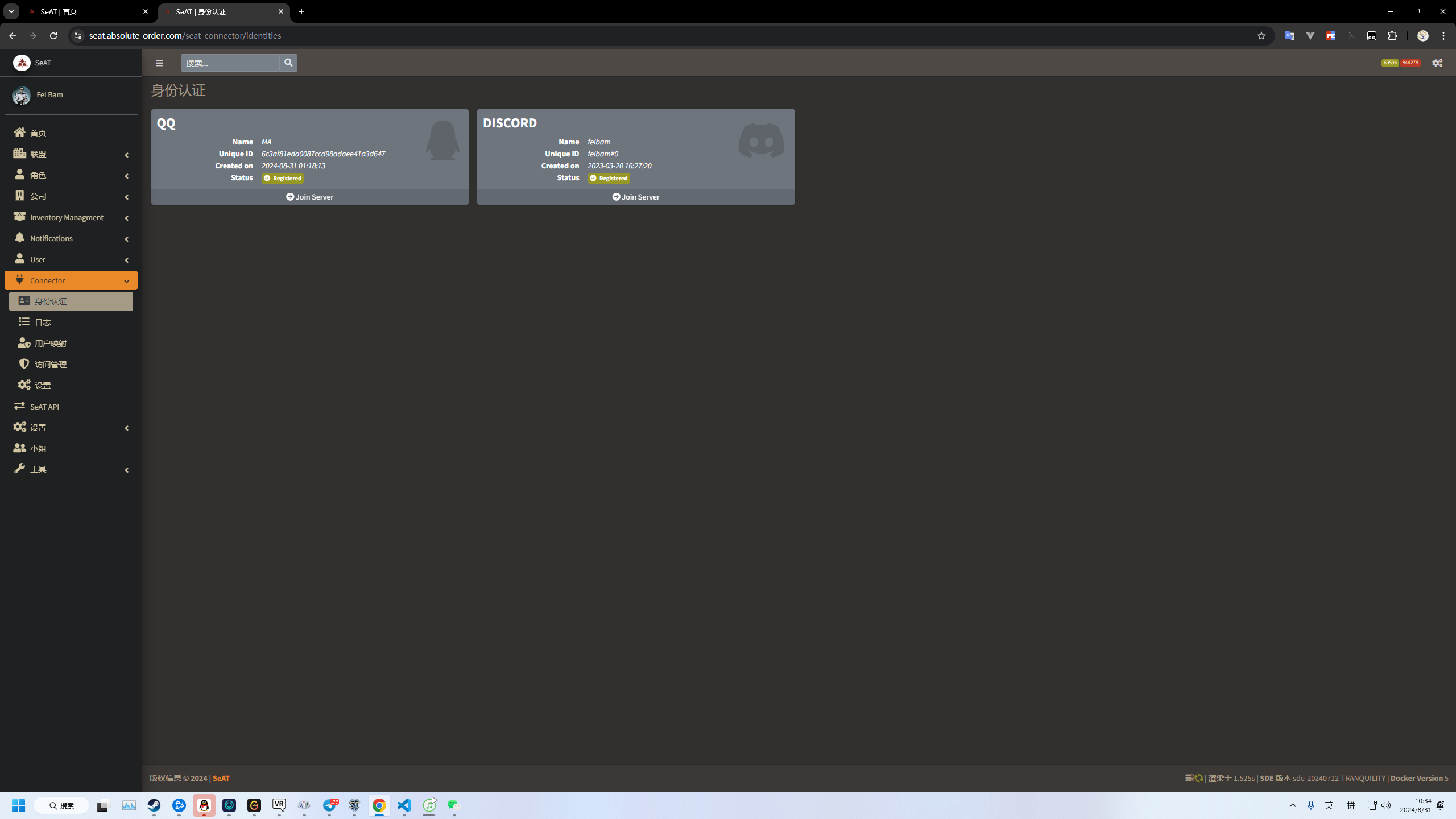
Task: Open 日志 logs list item
Action: coord(43,322)
